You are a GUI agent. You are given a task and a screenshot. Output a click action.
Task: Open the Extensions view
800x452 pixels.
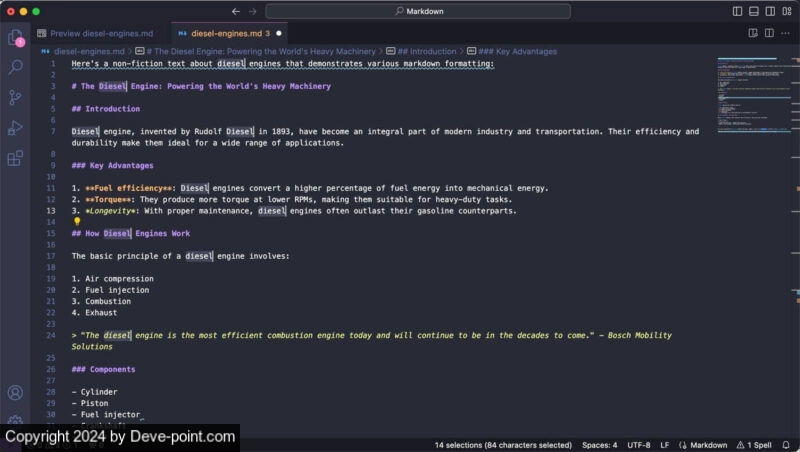[15, 158]
